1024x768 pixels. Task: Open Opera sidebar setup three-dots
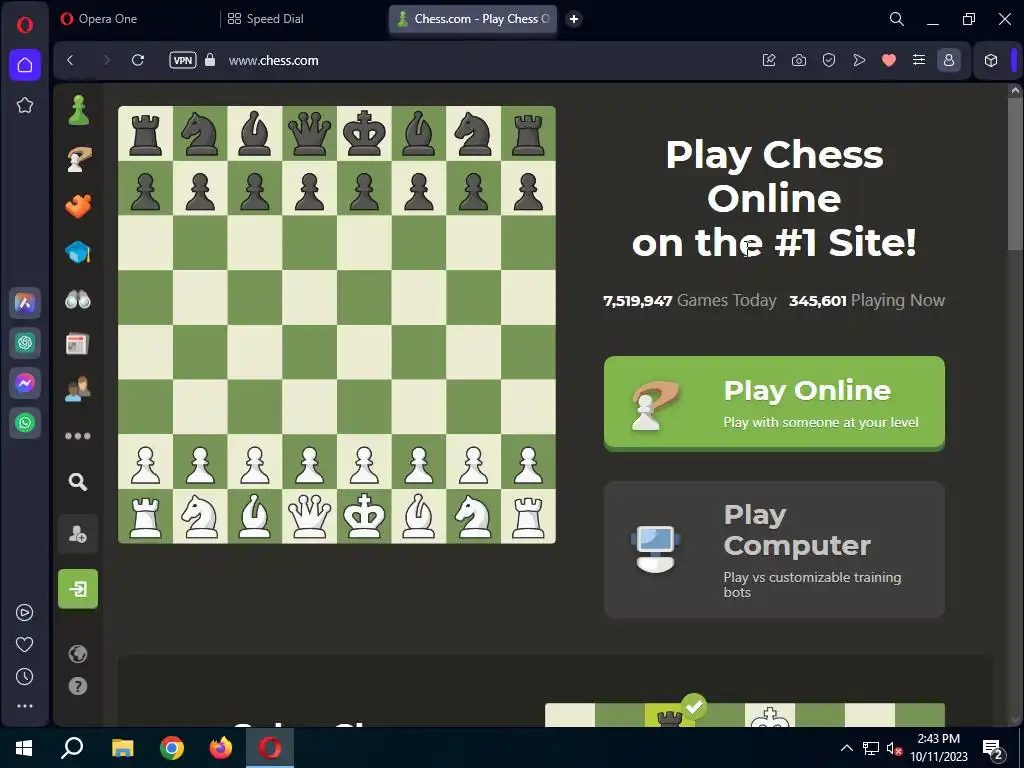pos(24,706)
